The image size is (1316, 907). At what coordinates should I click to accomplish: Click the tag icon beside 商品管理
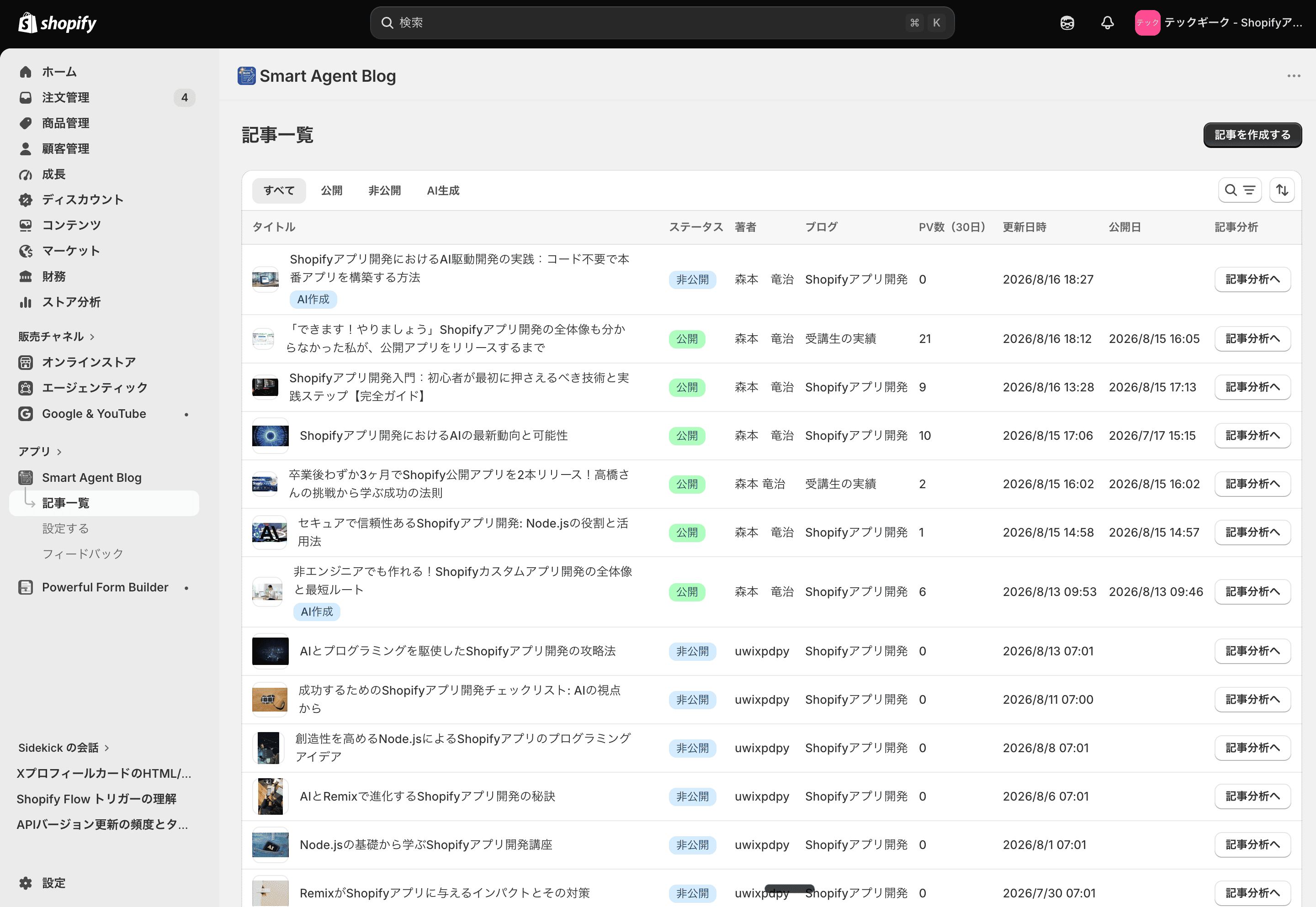point(26,123)
